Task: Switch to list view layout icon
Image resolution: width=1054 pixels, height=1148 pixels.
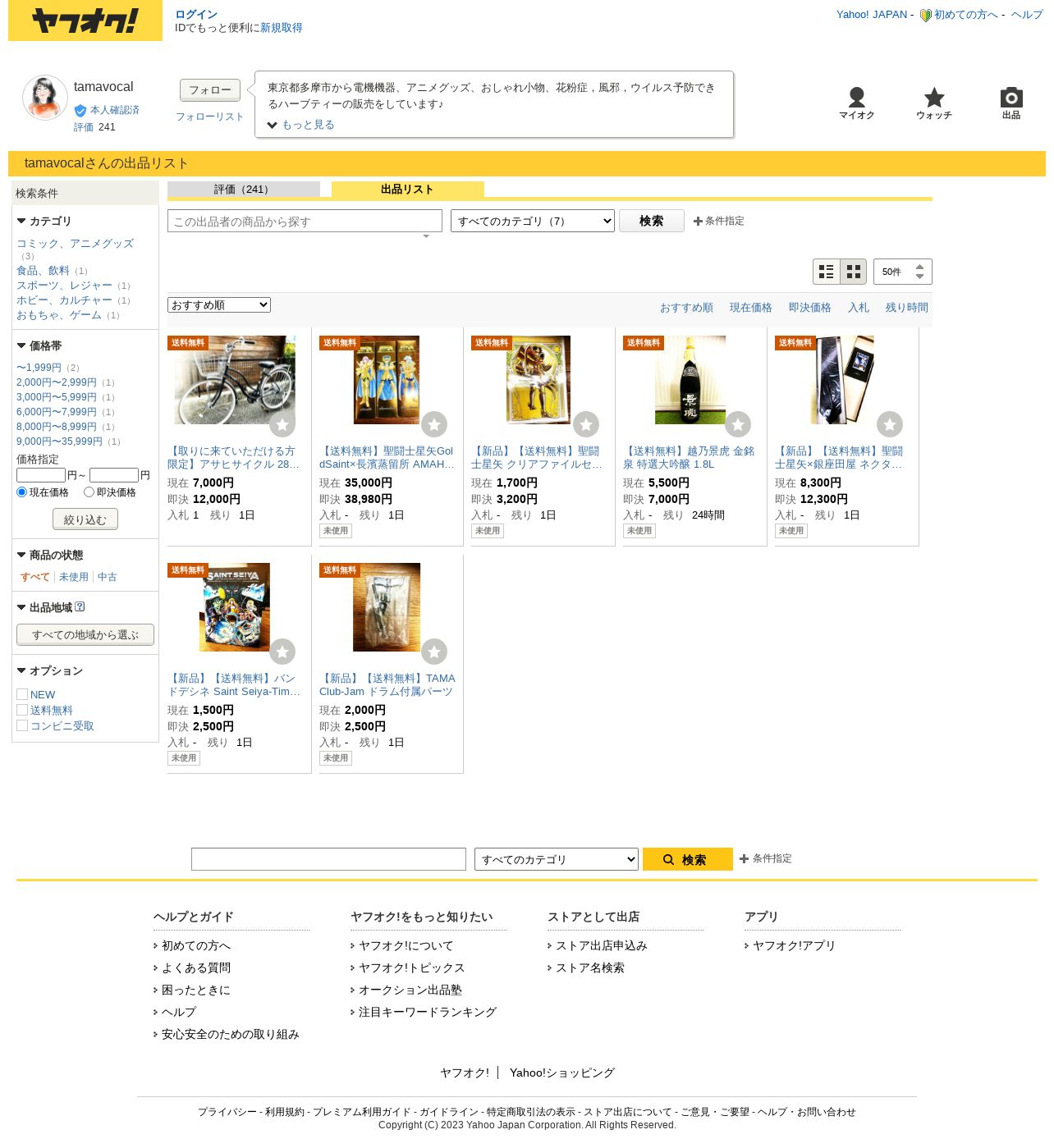Action: [x=827, y=272]
